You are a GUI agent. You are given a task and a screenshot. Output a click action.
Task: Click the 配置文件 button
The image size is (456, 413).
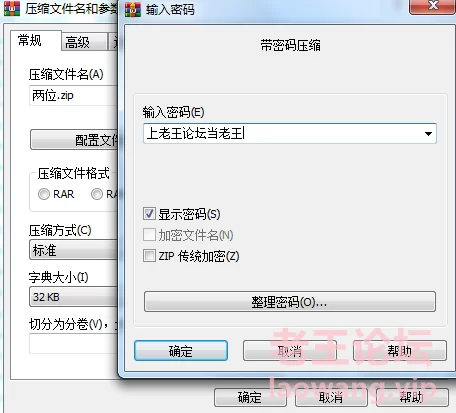[74, 140]
